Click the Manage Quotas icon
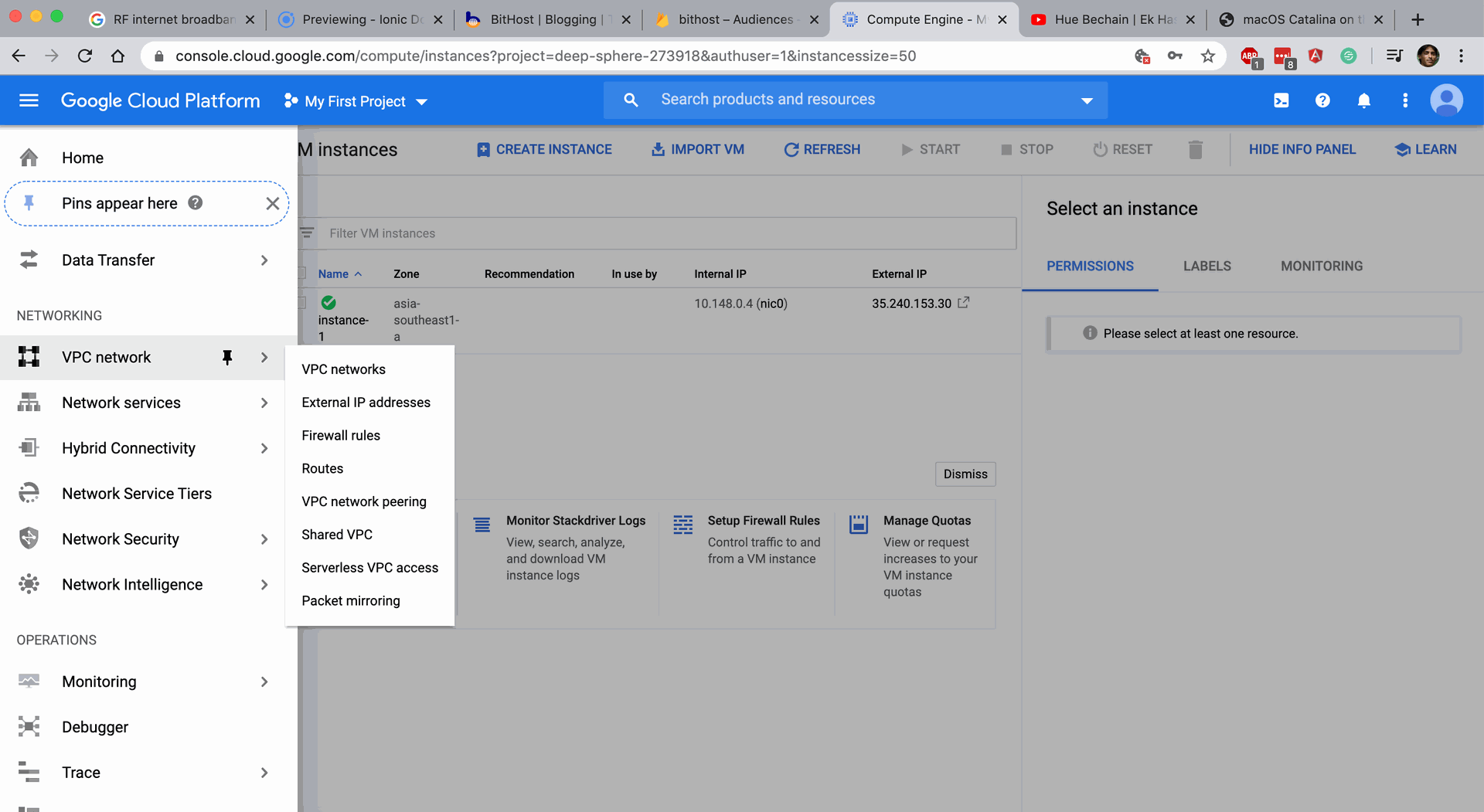The height and width of the screenshot is (812, 1484). [x=859, y=525]
